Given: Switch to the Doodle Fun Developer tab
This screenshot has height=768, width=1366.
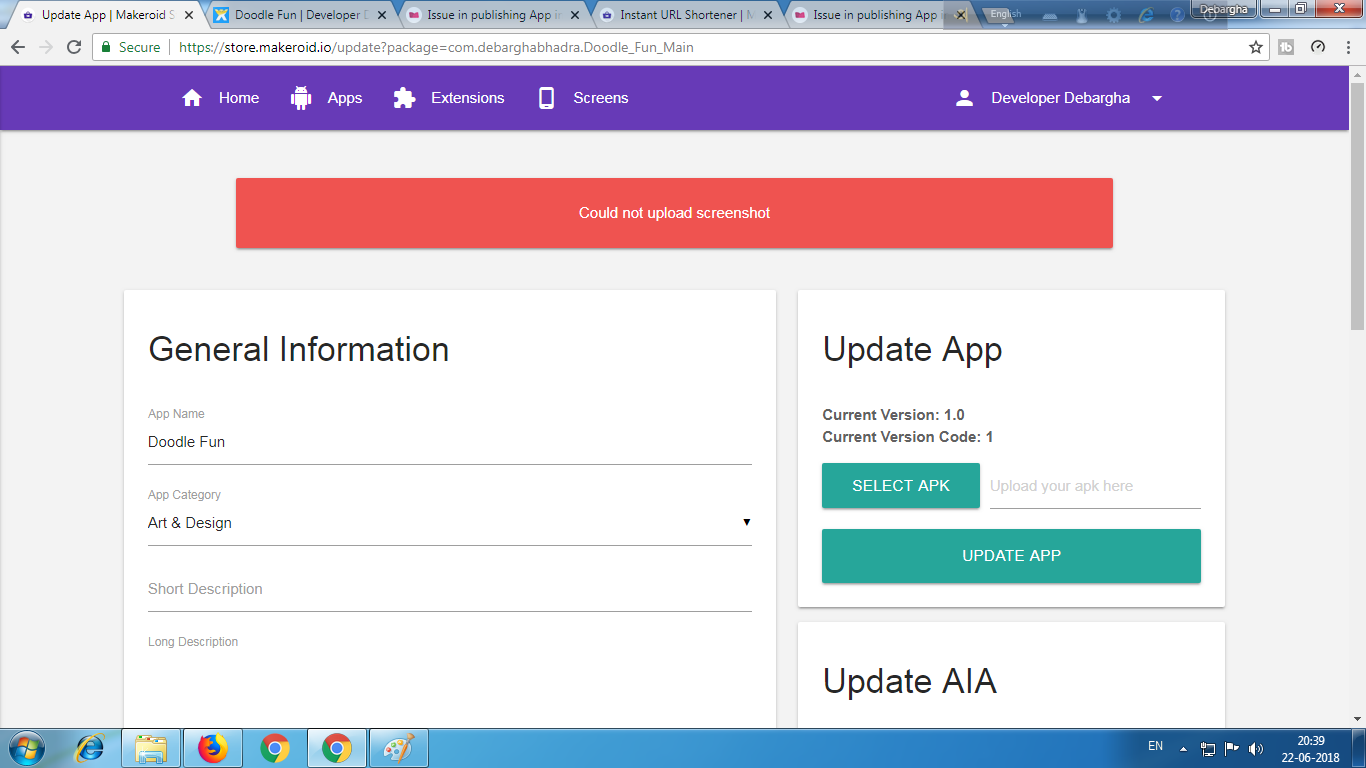Looking at the screenshot, I should pos(296,15).
